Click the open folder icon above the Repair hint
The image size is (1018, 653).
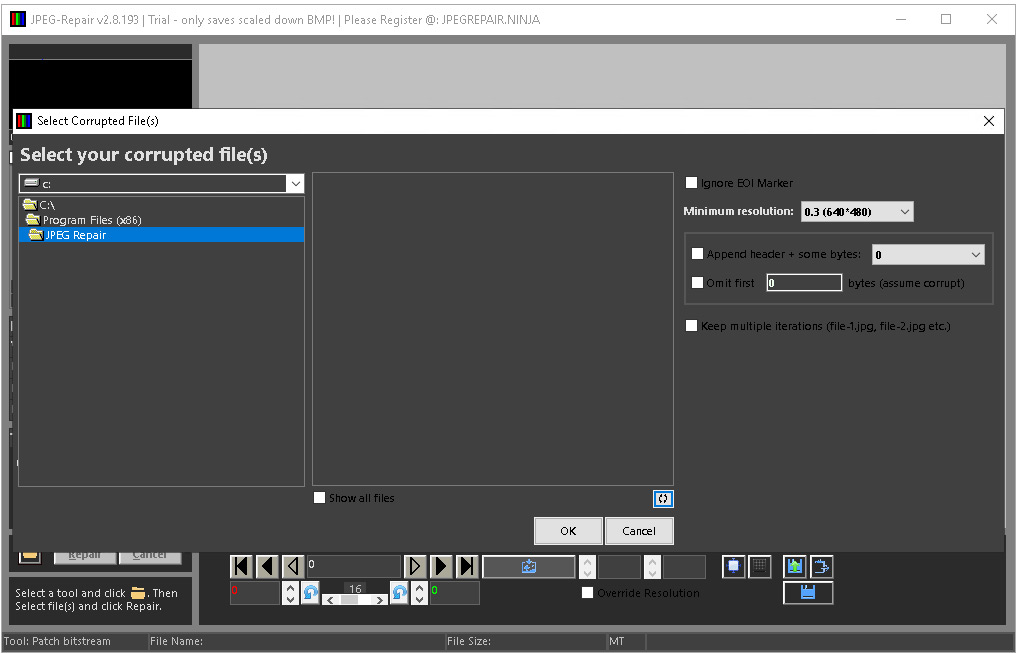tap(29, 557)
